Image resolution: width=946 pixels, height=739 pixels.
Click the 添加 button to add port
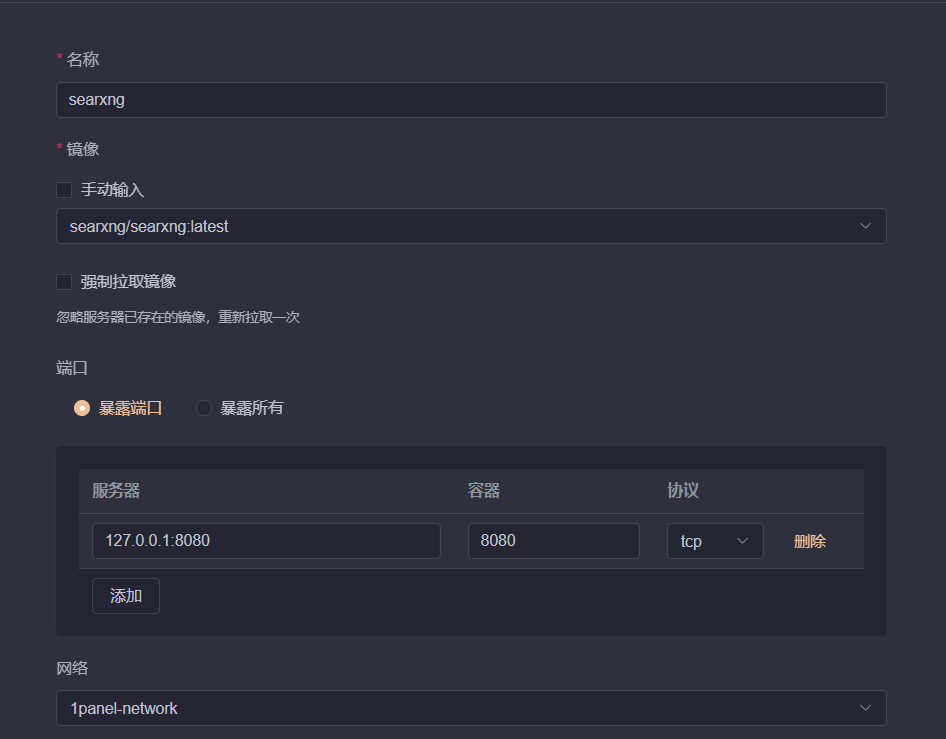click(125, 596)
